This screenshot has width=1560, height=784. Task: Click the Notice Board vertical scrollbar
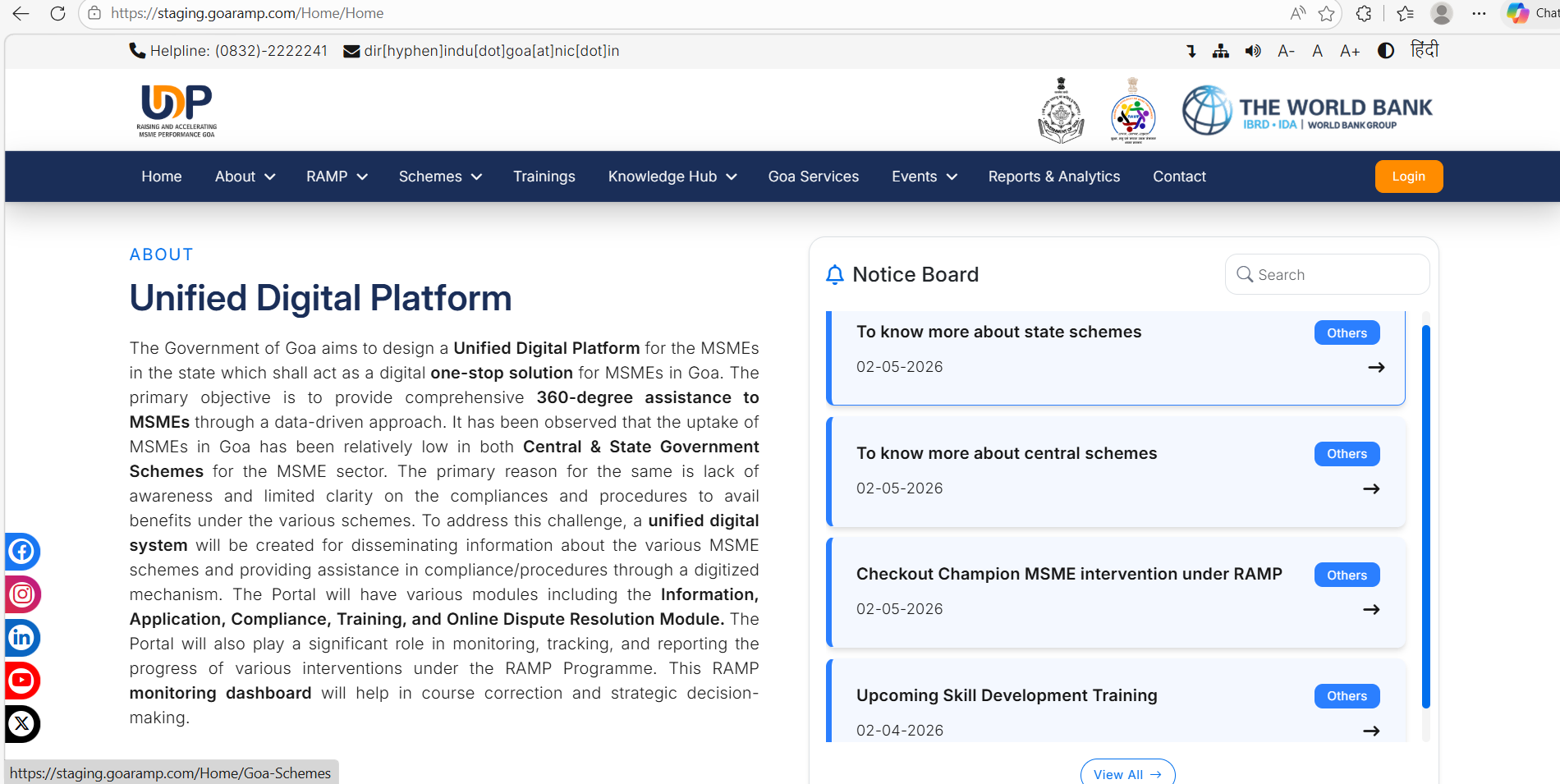pos(1426,517)
